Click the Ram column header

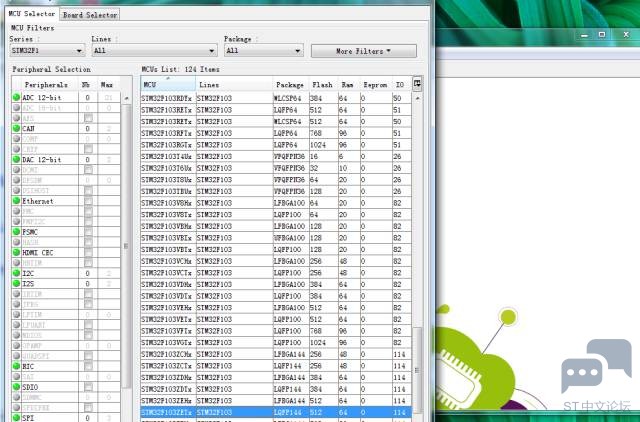pos(347,84)
